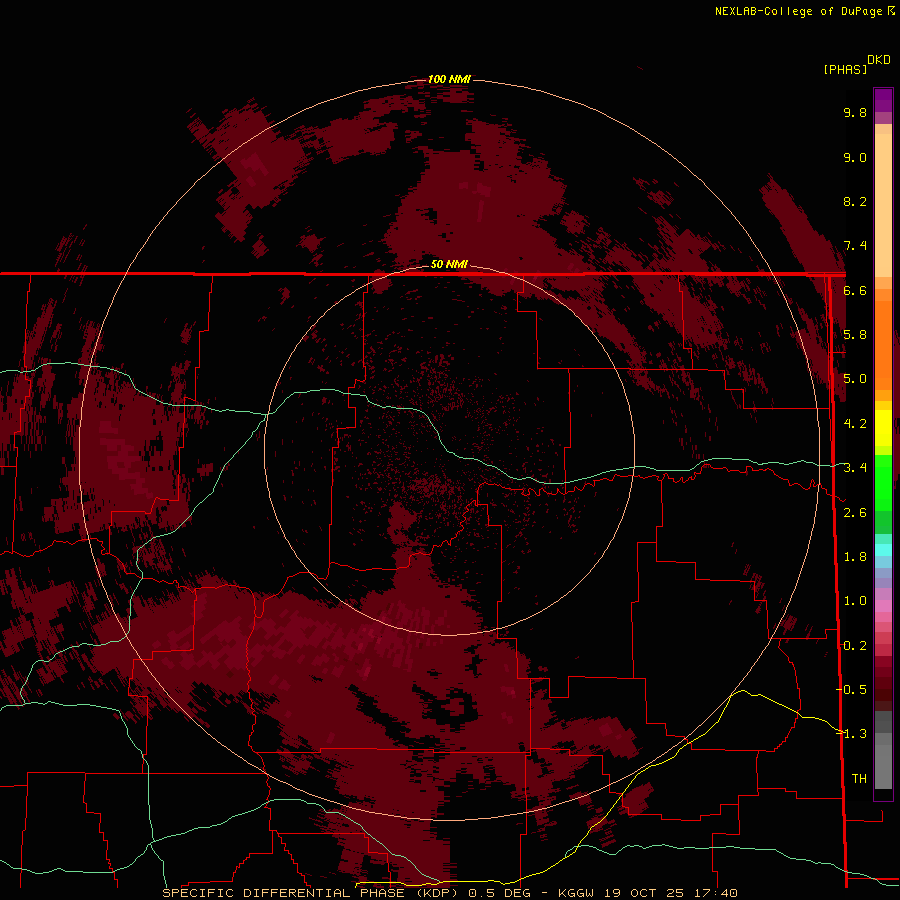
Task: Click the 17:40 timestamp in the caption
Action: pos(715,893)
